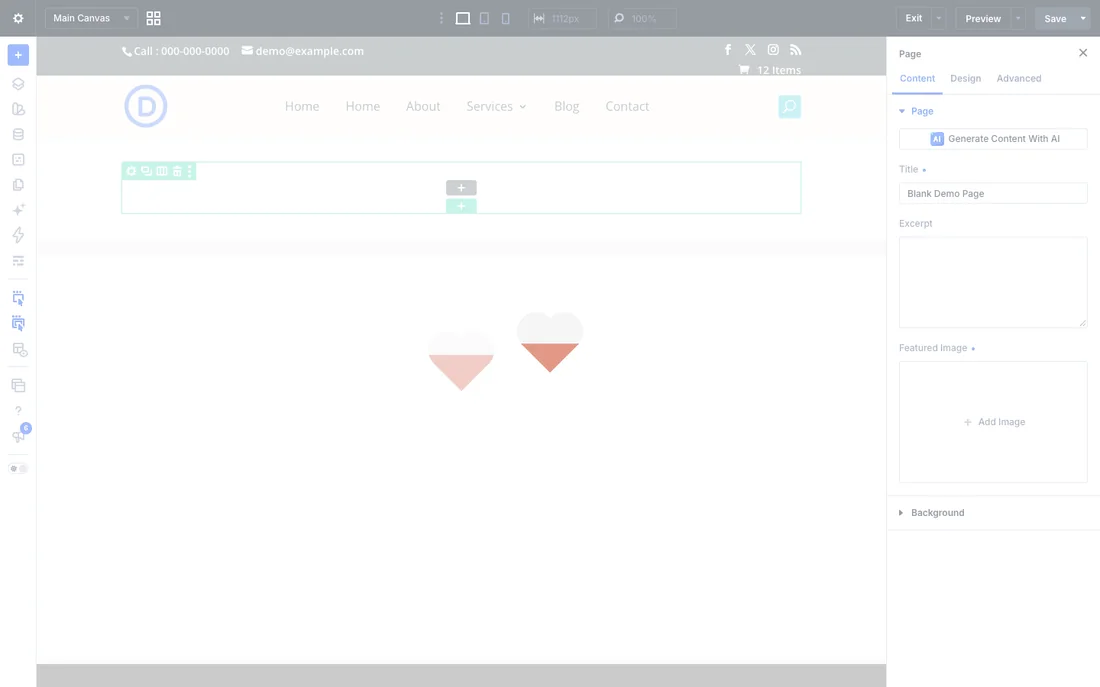Toggle the layout preview eye icon

point(20,349)
